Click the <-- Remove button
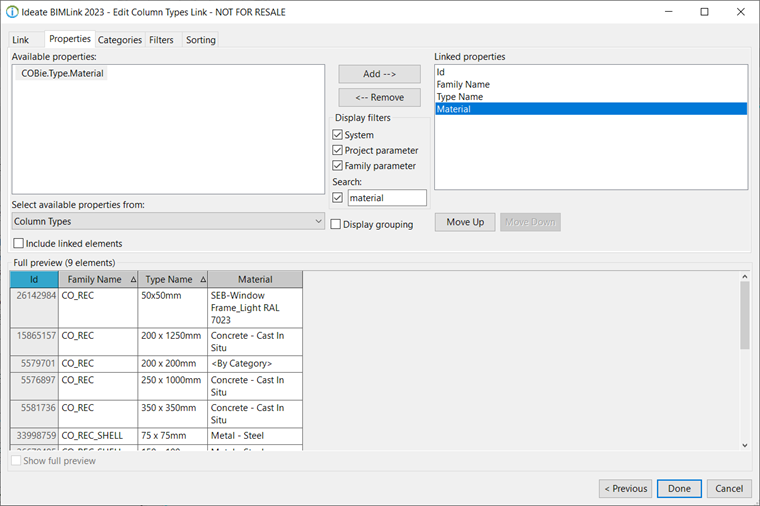 click(380, 97)
